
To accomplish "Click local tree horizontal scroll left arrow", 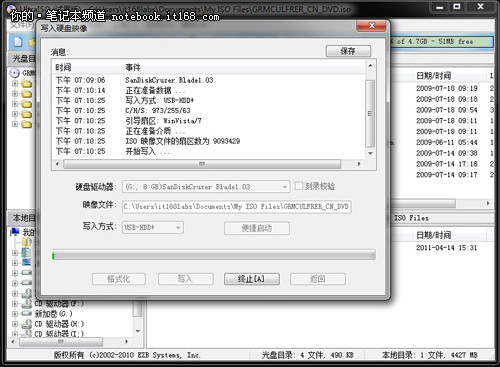I will (x=13, y=342).
